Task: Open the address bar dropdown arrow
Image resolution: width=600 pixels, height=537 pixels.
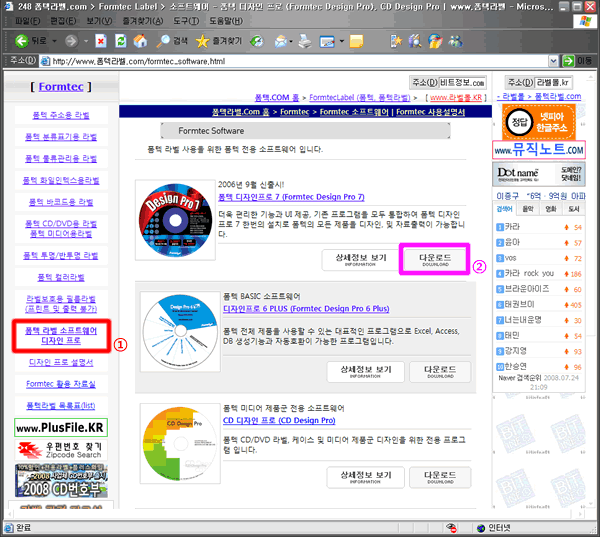Action: 554,61
